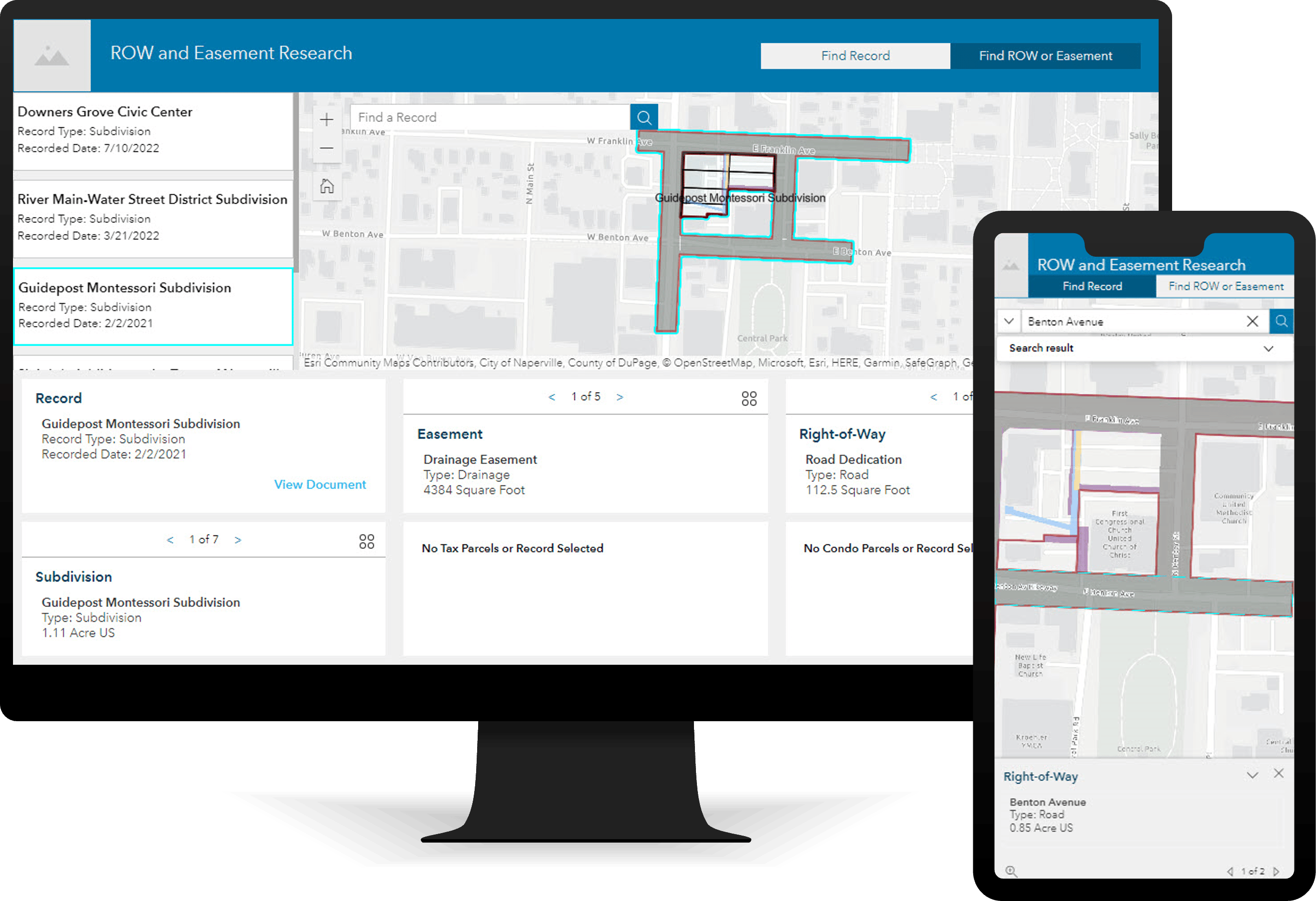Go to next easement record arrow
This screenshot has width=1316, height=901.
pyautogui.click(x=620, y=397)
